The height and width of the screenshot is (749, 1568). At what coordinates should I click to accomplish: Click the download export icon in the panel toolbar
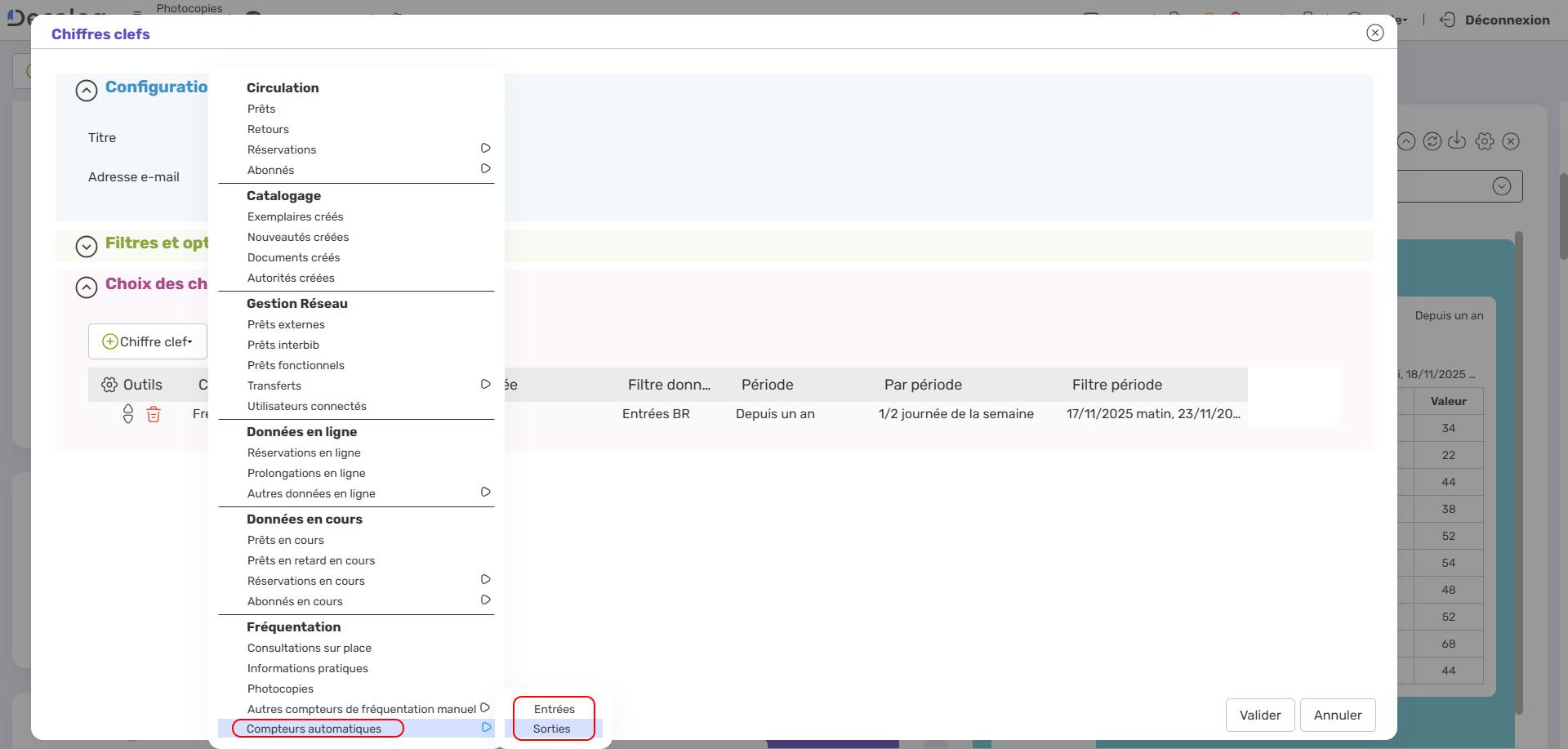pos(1459,140)
